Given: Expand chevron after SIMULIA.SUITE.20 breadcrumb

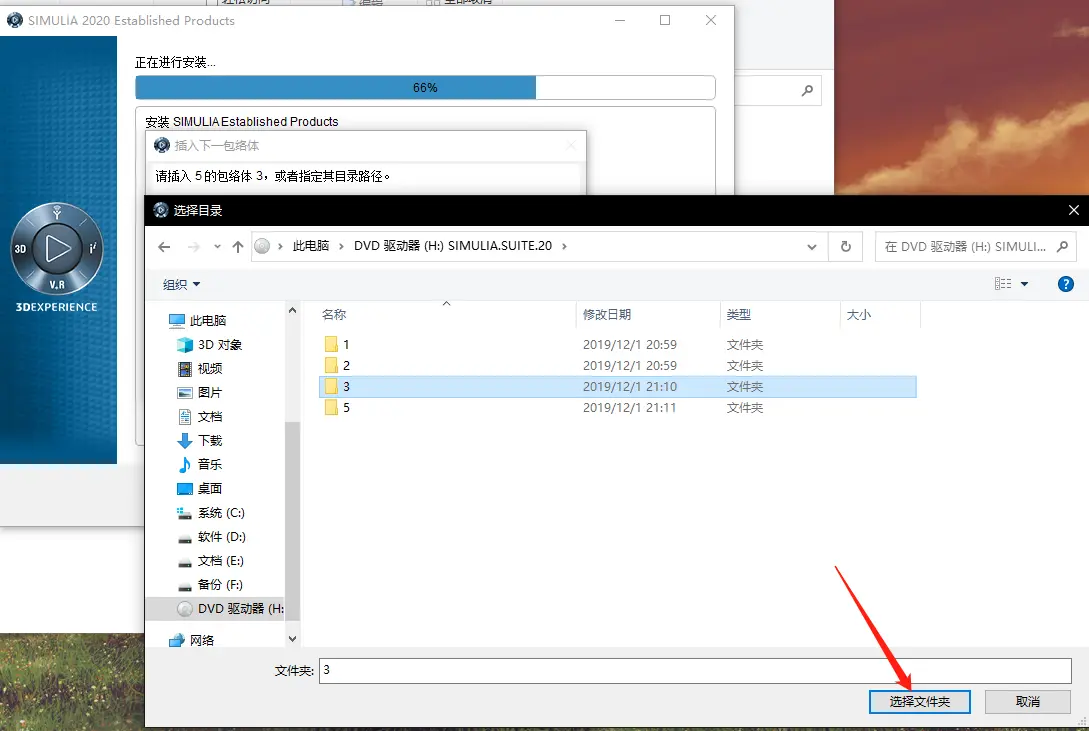Looking at the screenshot, I should coord(564,246).
